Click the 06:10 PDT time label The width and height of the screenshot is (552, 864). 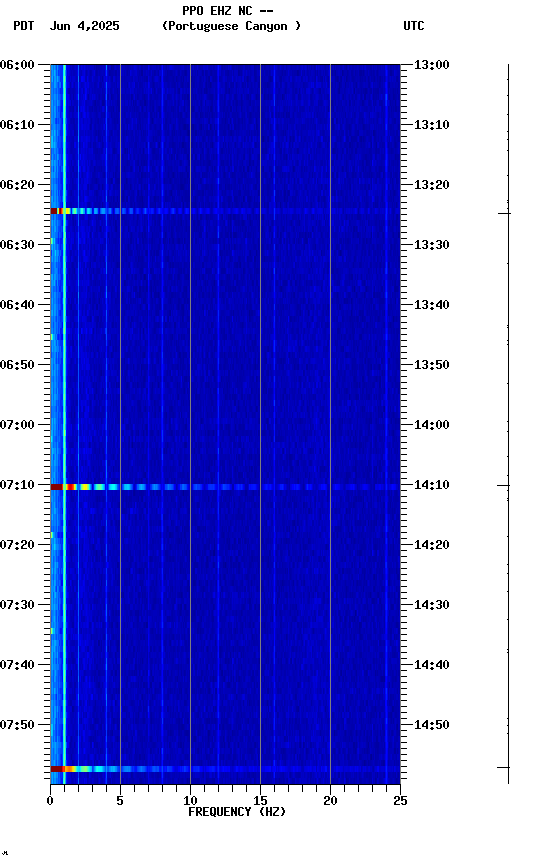point(17,125)
